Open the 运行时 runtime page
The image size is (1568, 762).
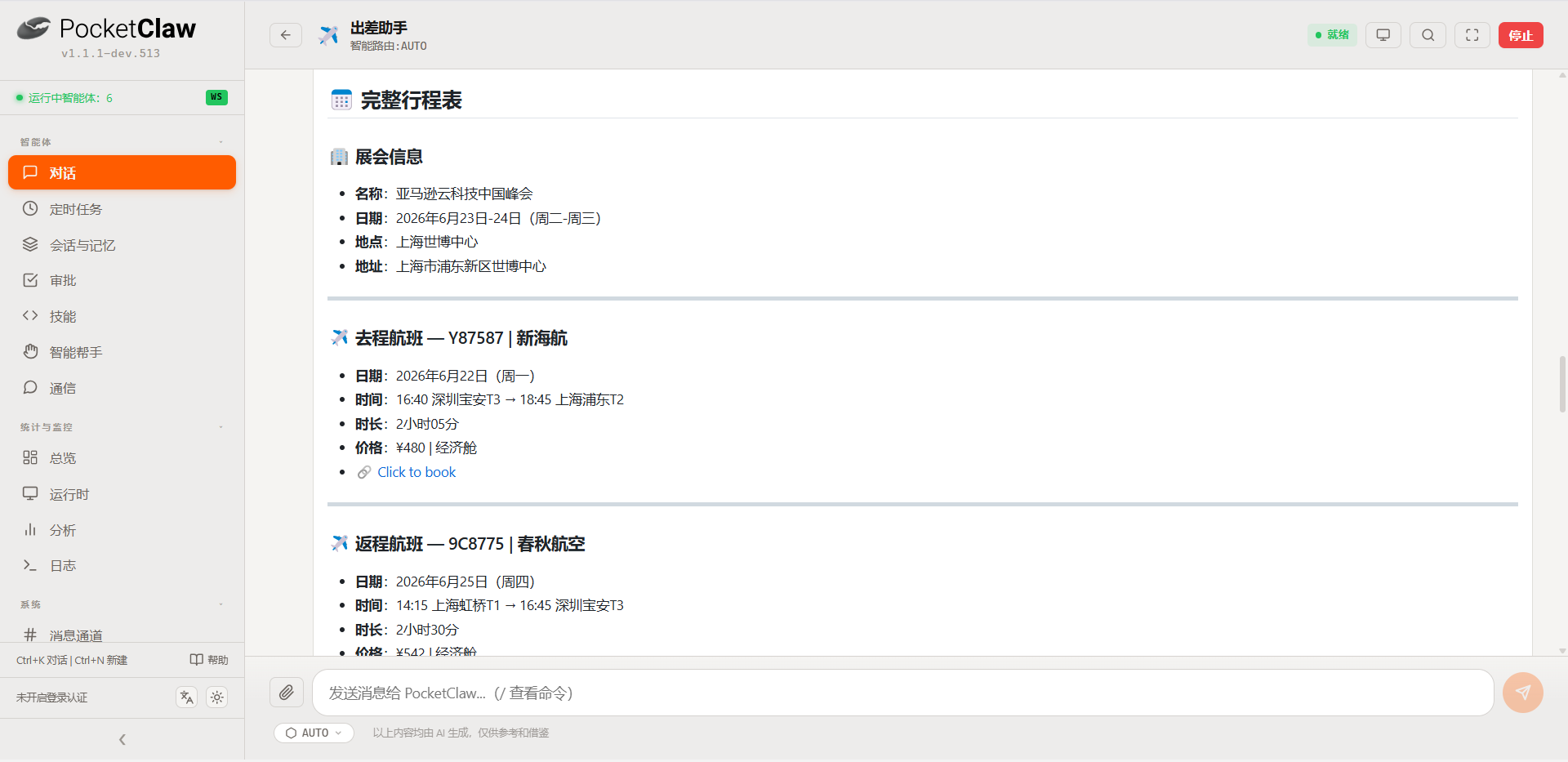tap(122, 494)
